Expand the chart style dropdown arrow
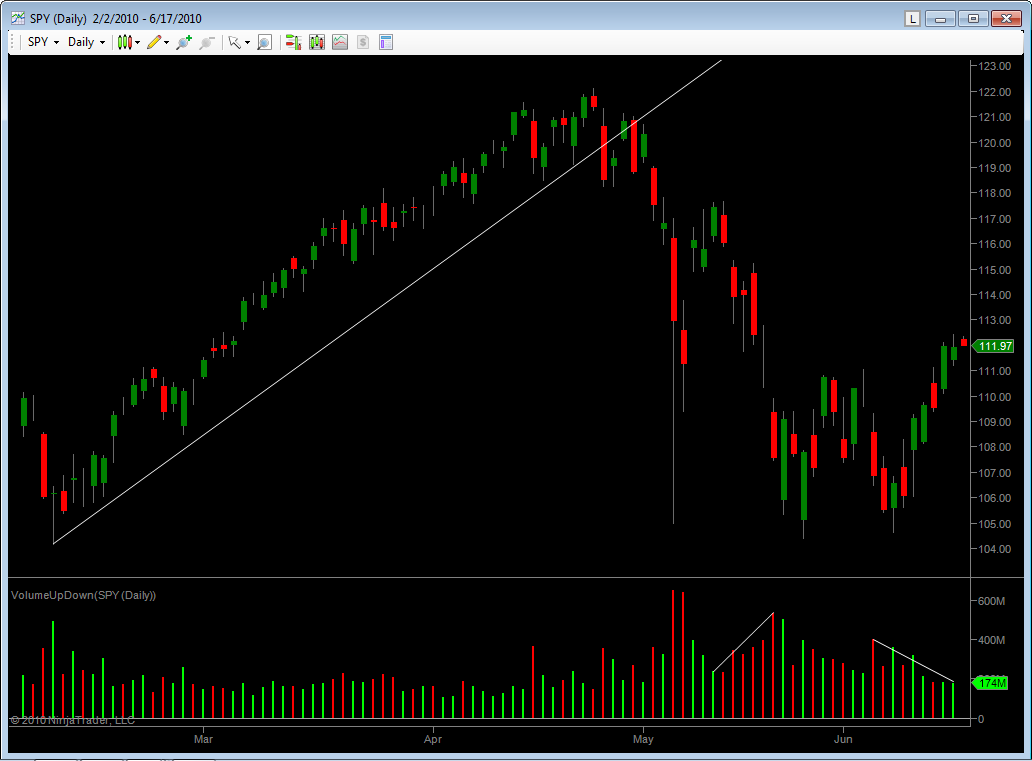 [x=138, y=43]
